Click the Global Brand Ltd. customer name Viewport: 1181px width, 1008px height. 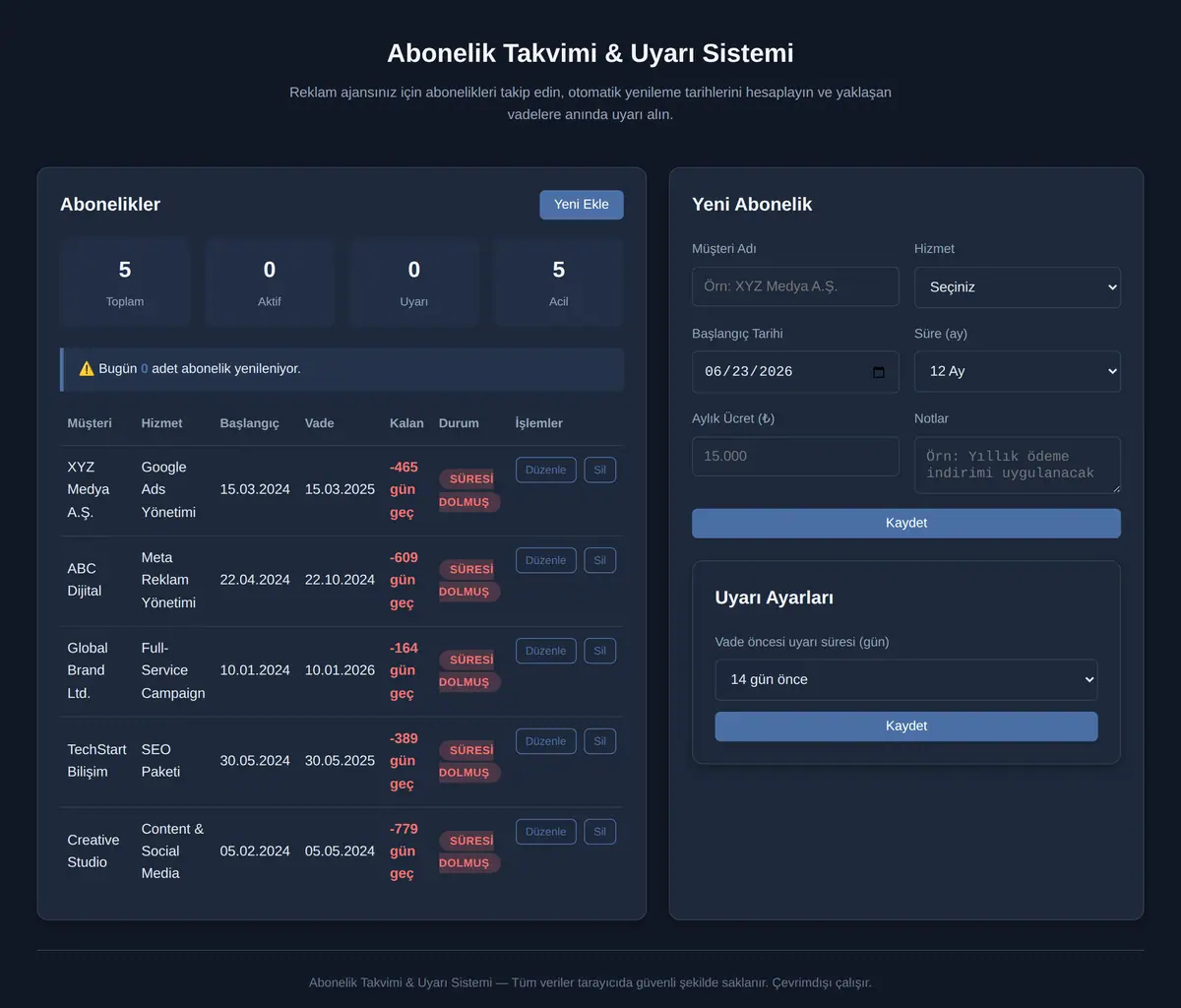coord(88,670)
